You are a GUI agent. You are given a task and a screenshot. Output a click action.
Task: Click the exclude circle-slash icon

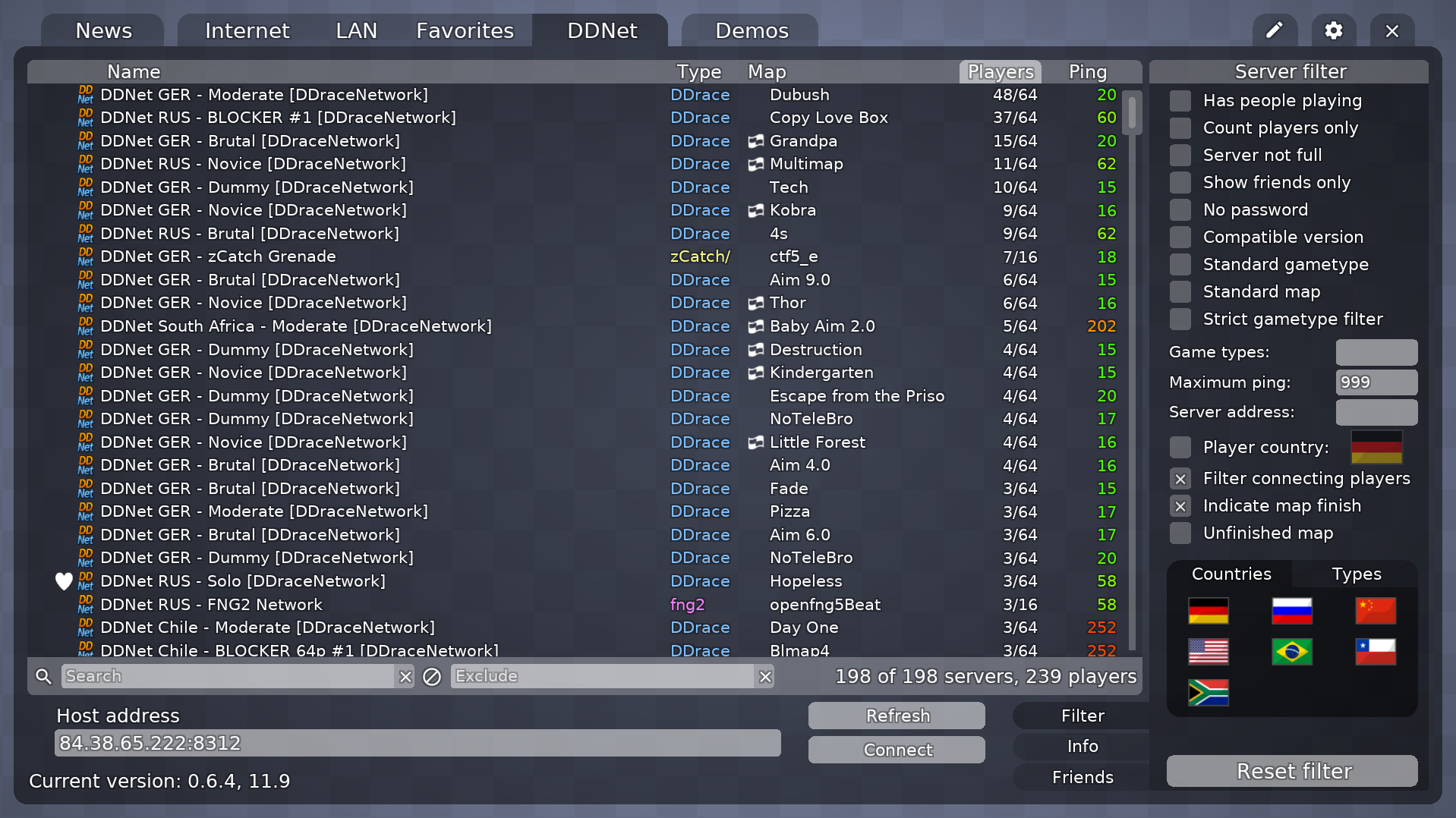432,676
